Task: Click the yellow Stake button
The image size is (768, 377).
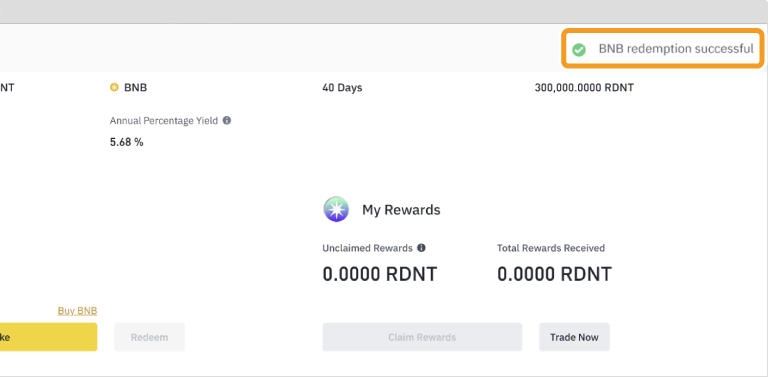Action: pyautogui.click(x=48, y=337)
